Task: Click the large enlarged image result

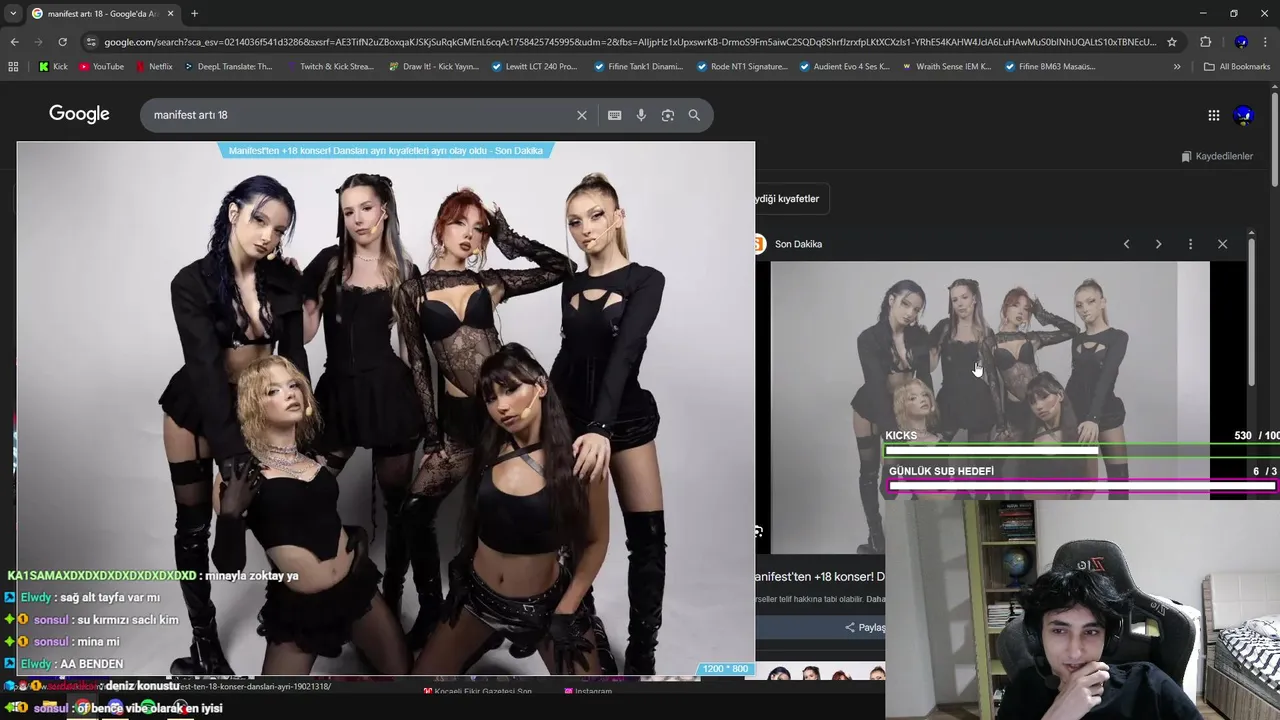Action: (386, 408)
